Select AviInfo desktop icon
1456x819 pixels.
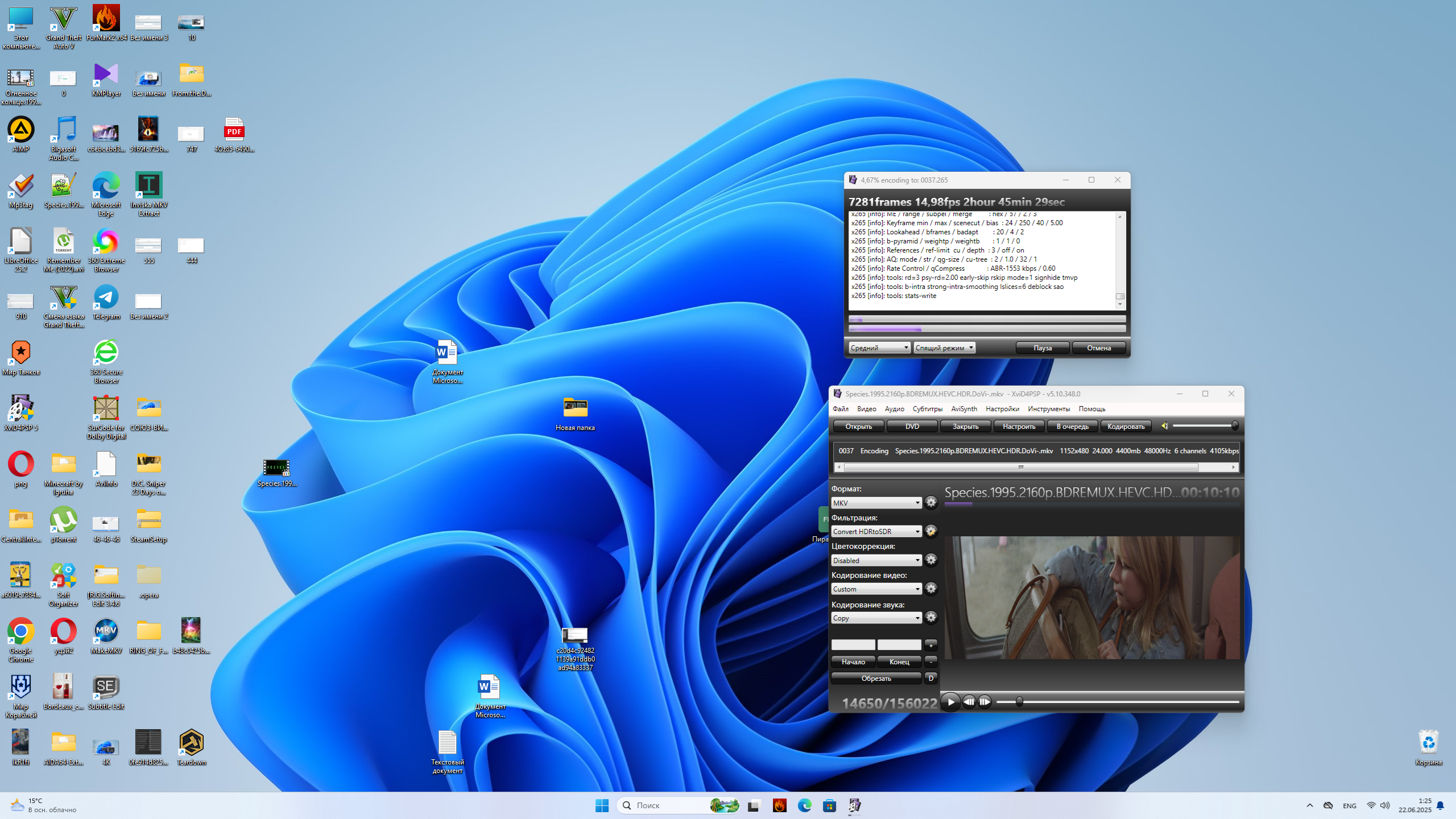coord(106,470)
